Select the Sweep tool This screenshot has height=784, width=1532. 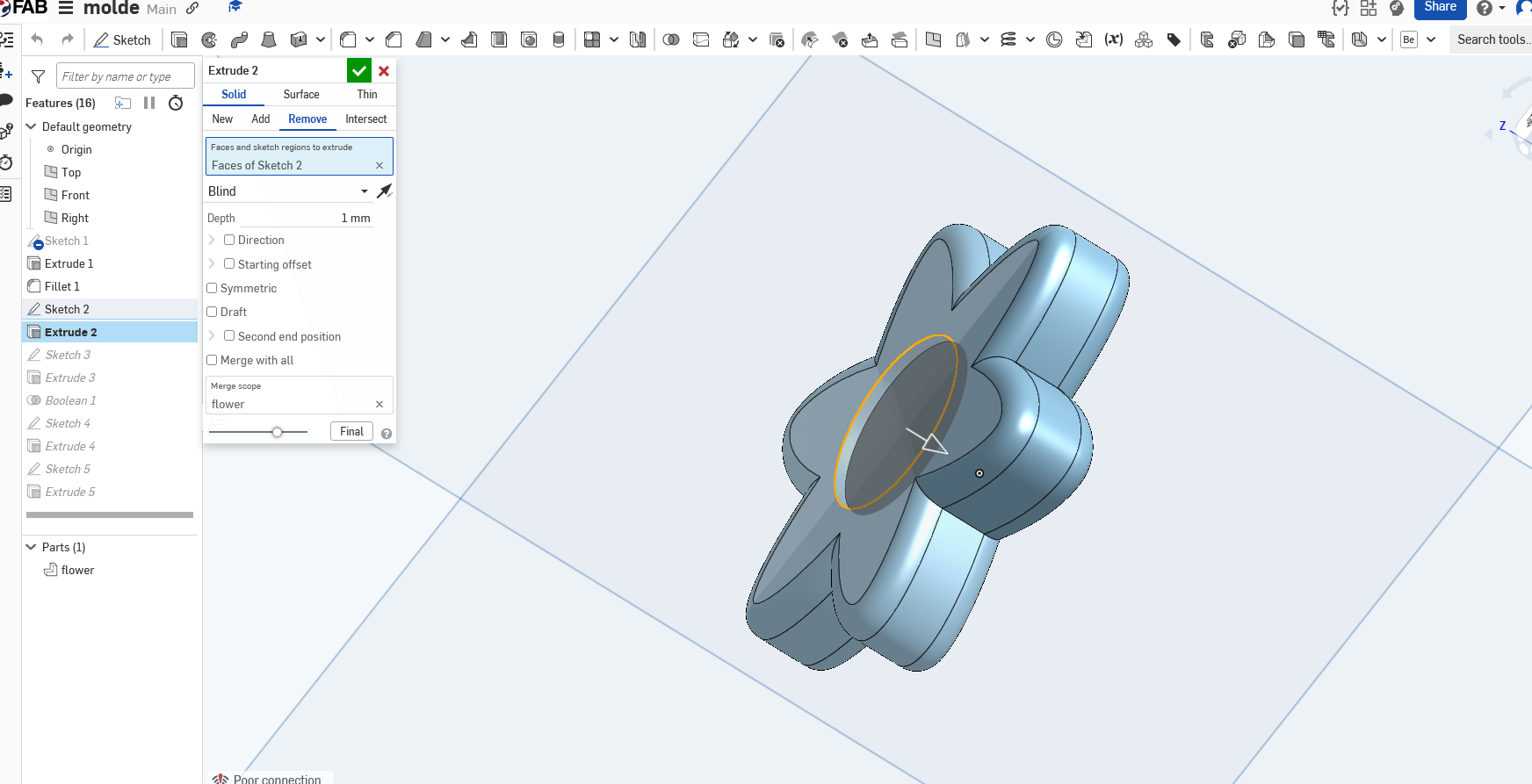pyautogui.click(x=239, y=40)
